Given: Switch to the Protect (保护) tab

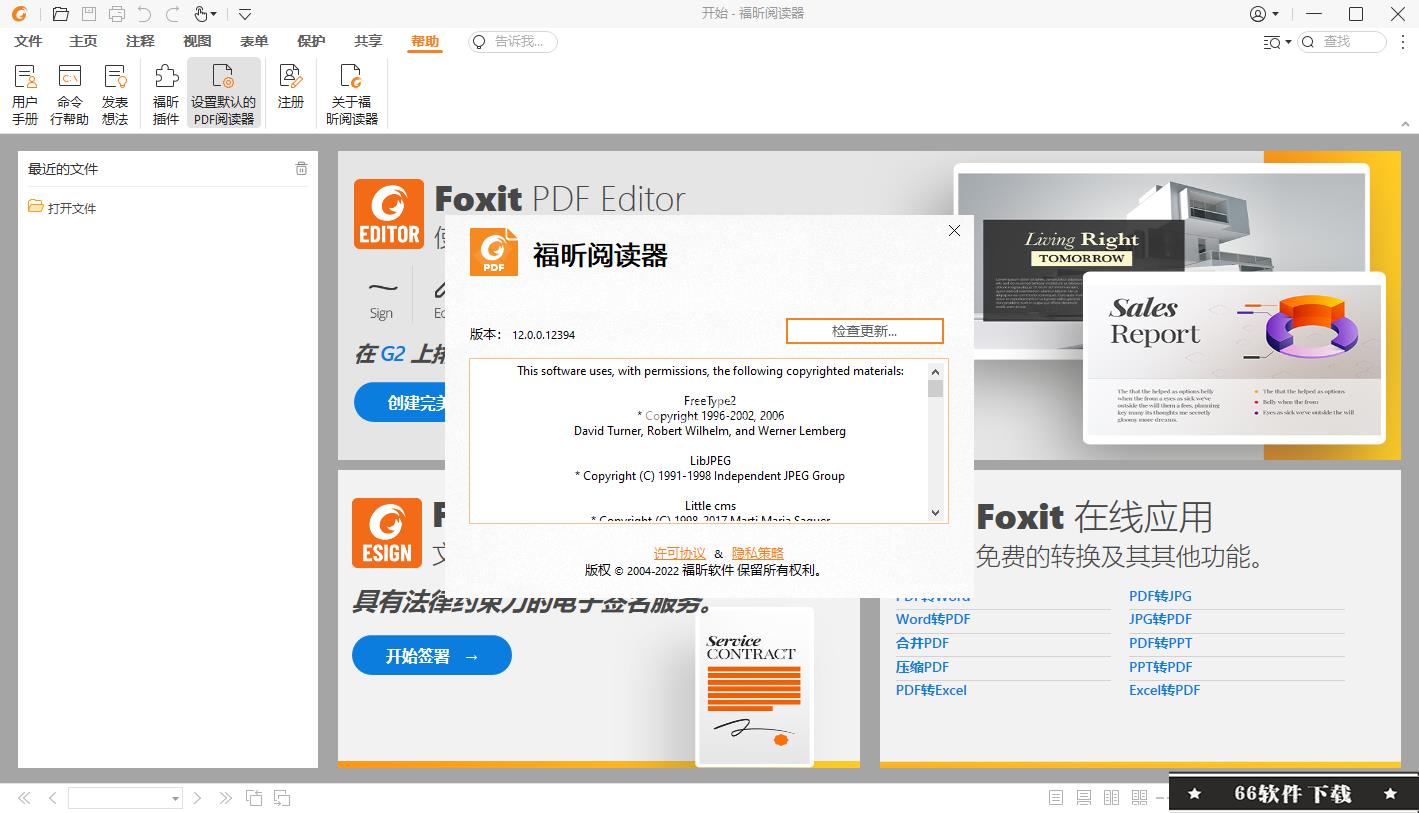Looking at the screenshot, I should [311, 41].
